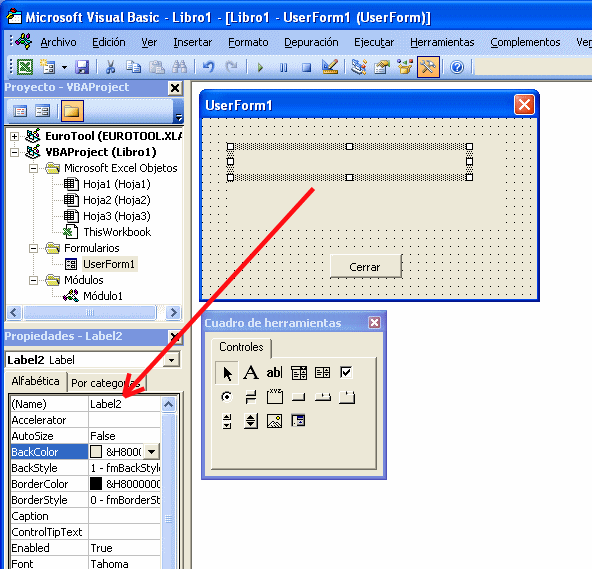Open Find with the binoculars icon
The image size is (592, 569).
coord(180,68)
